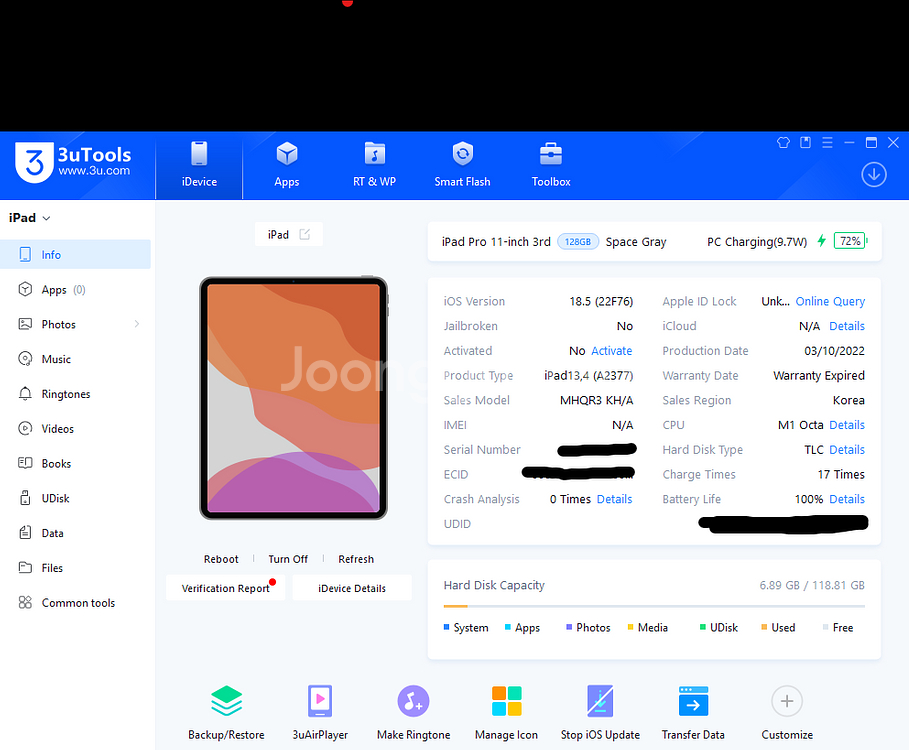Click the System legend color swatch
Image resolution: width=909 pixels, height=750 pixels.
(x=446, y=627)
